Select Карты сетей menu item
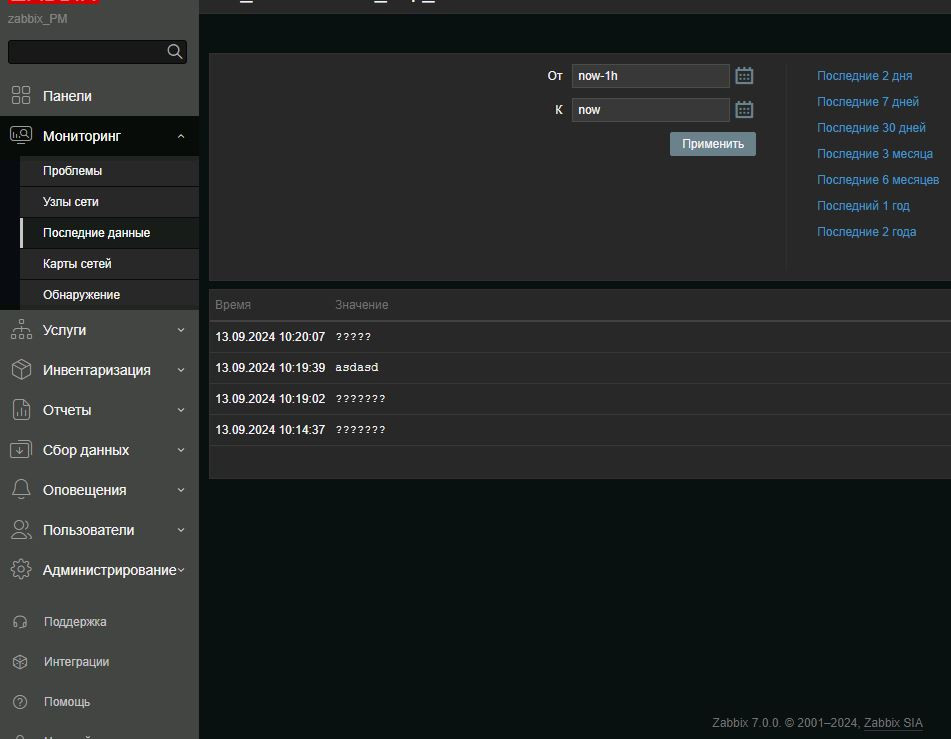 [x=77, y=264]
